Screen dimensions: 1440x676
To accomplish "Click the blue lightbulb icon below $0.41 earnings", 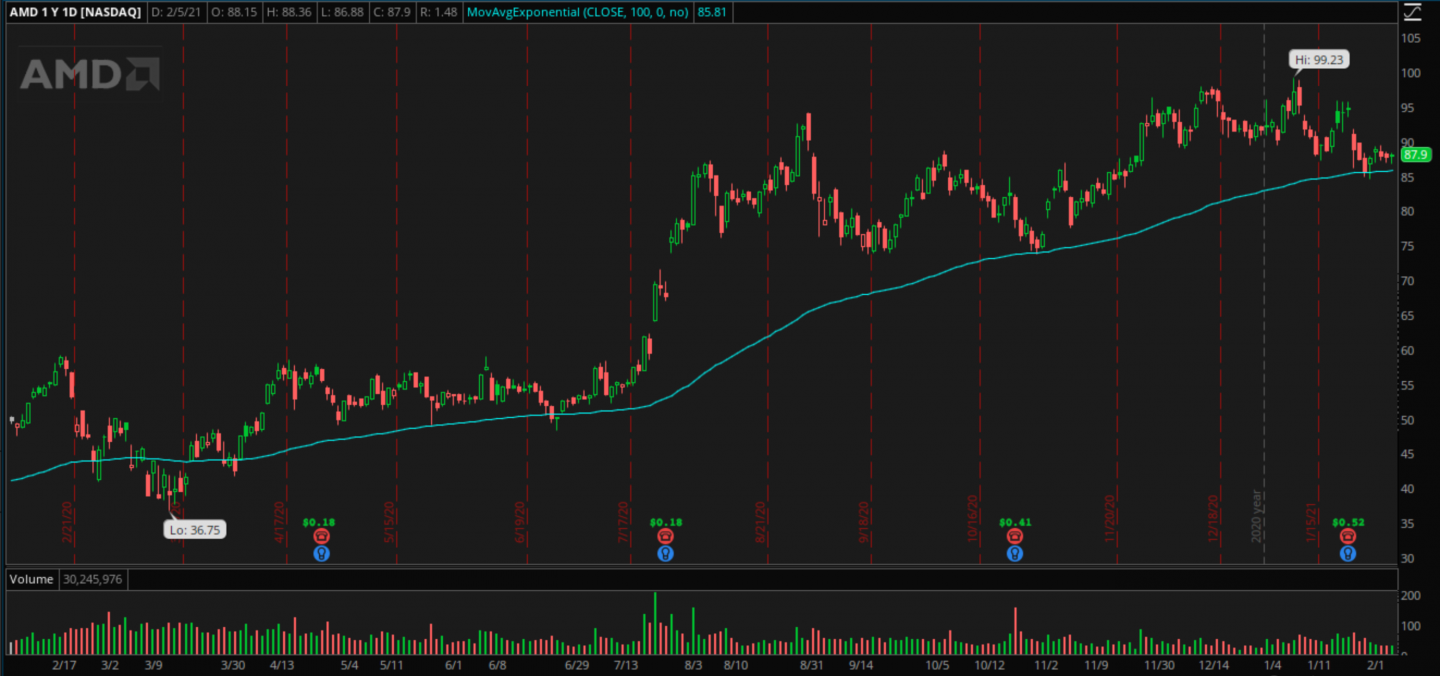I will coord(1015,553).
